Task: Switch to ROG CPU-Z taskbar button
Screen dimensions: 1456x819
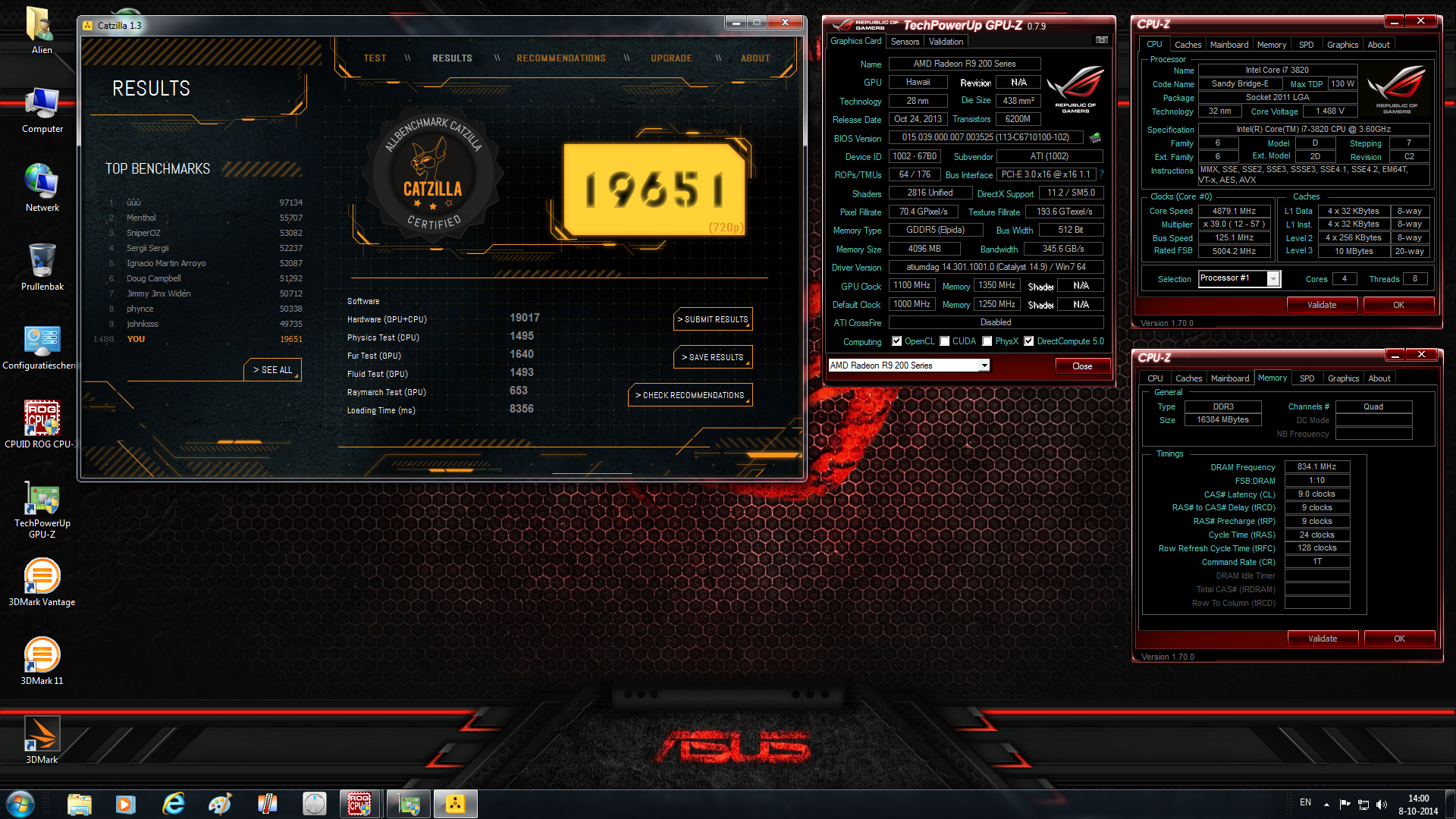Action: click(x=360, y=804)
